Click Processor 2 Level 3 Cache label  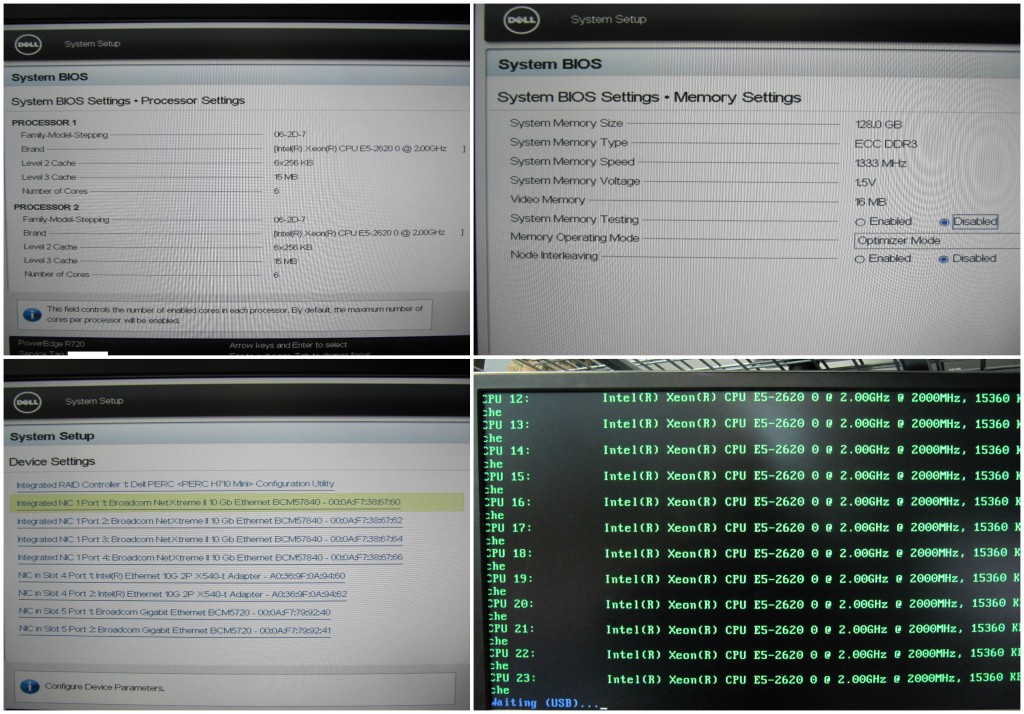pos(50,261)
